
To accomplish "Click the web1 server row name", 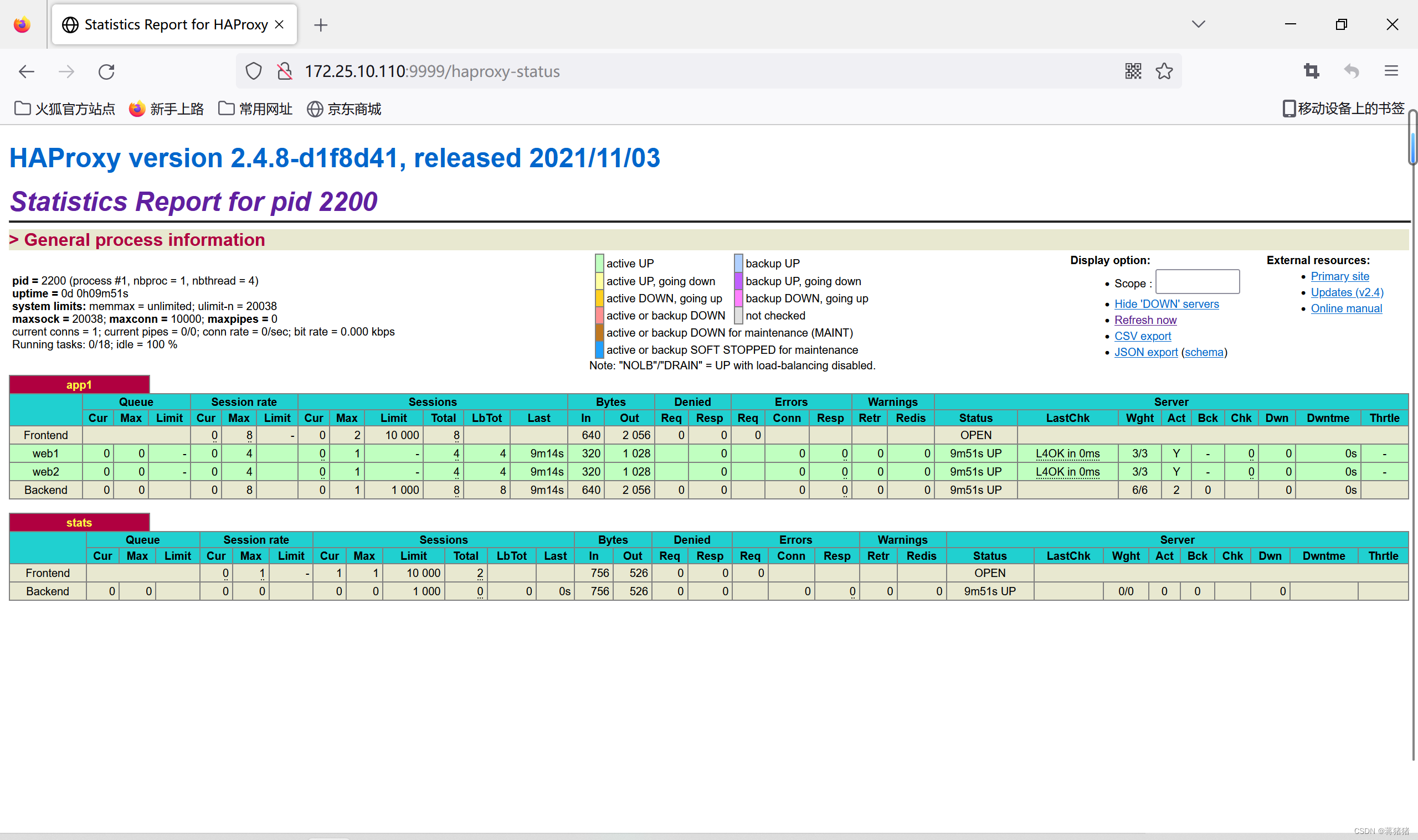I will point(46,454).
